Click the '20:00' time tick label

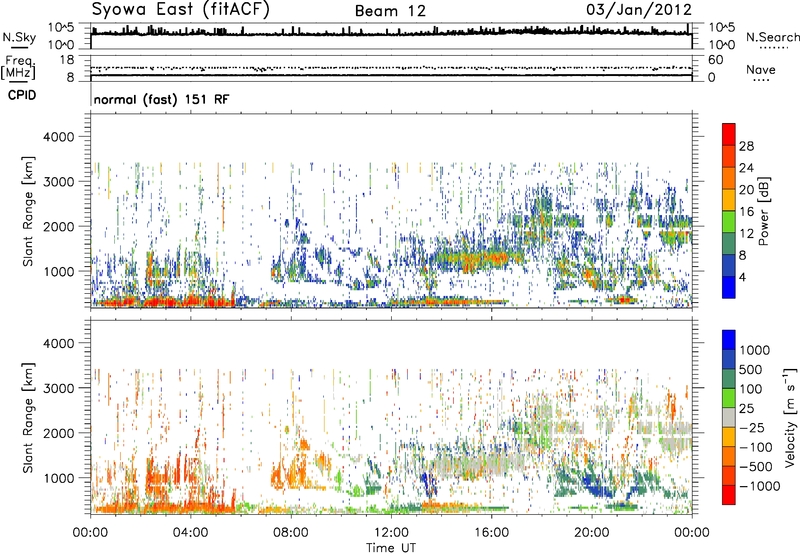click(x=591, y=533)
